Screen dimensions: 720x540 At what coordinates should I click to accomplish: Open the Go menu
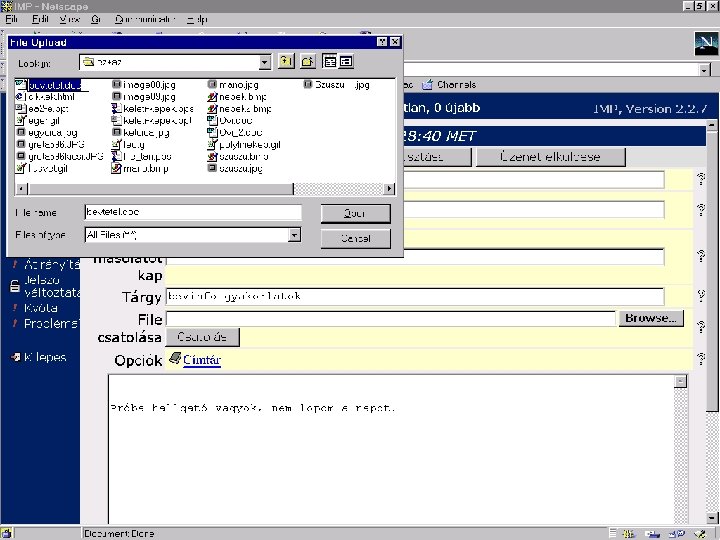(96, 19)
